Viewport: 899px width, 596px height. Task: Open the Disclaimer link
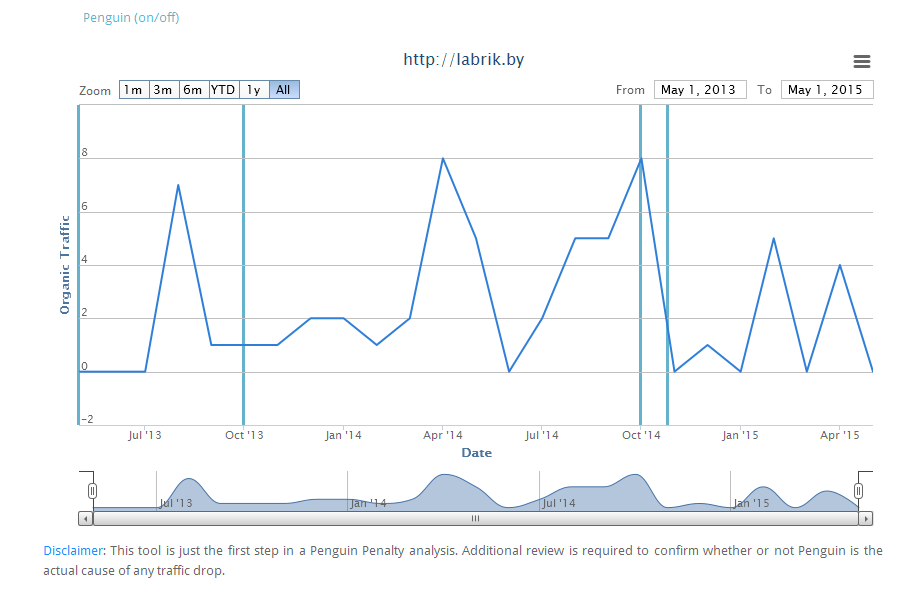[x=72, y=550]
